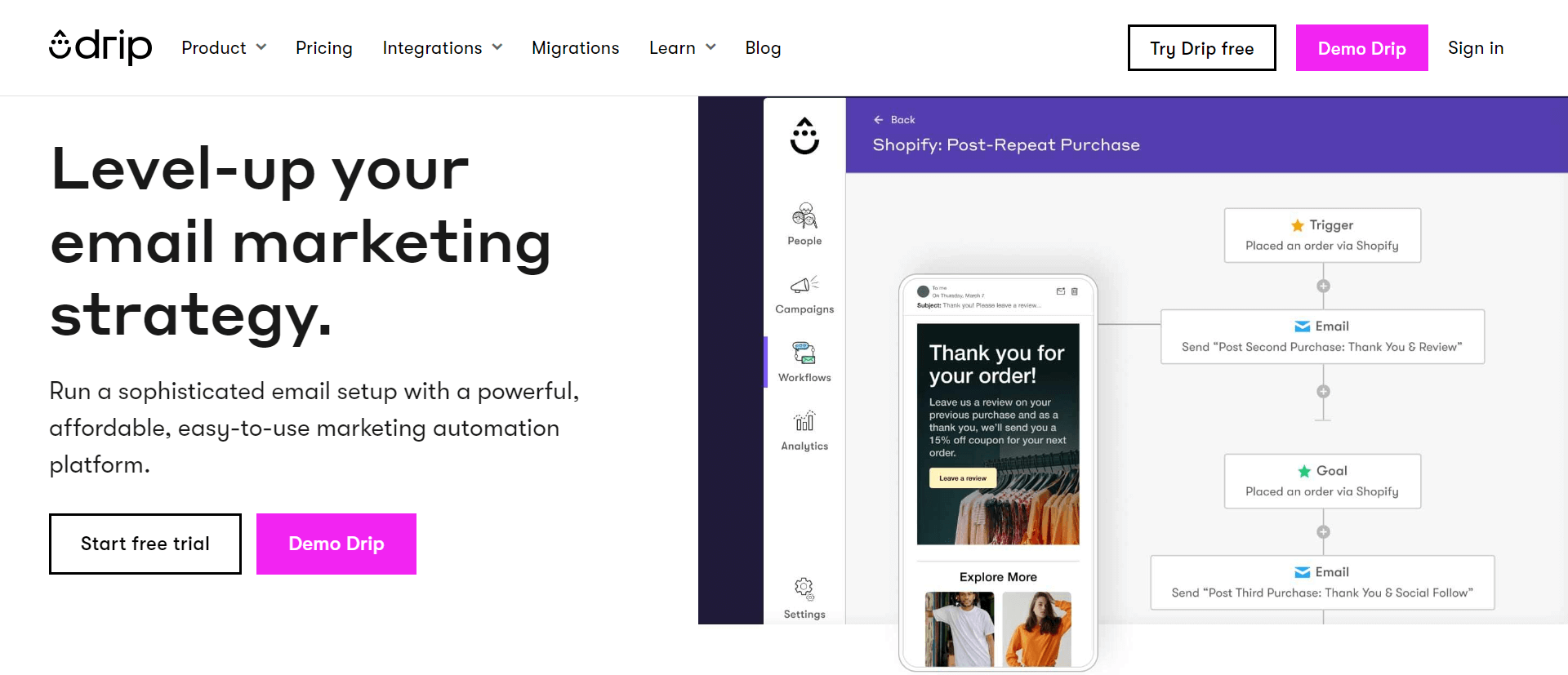Click the Product menu label
This screenshot has width=1568, height=675.
(x=214, y=48)
